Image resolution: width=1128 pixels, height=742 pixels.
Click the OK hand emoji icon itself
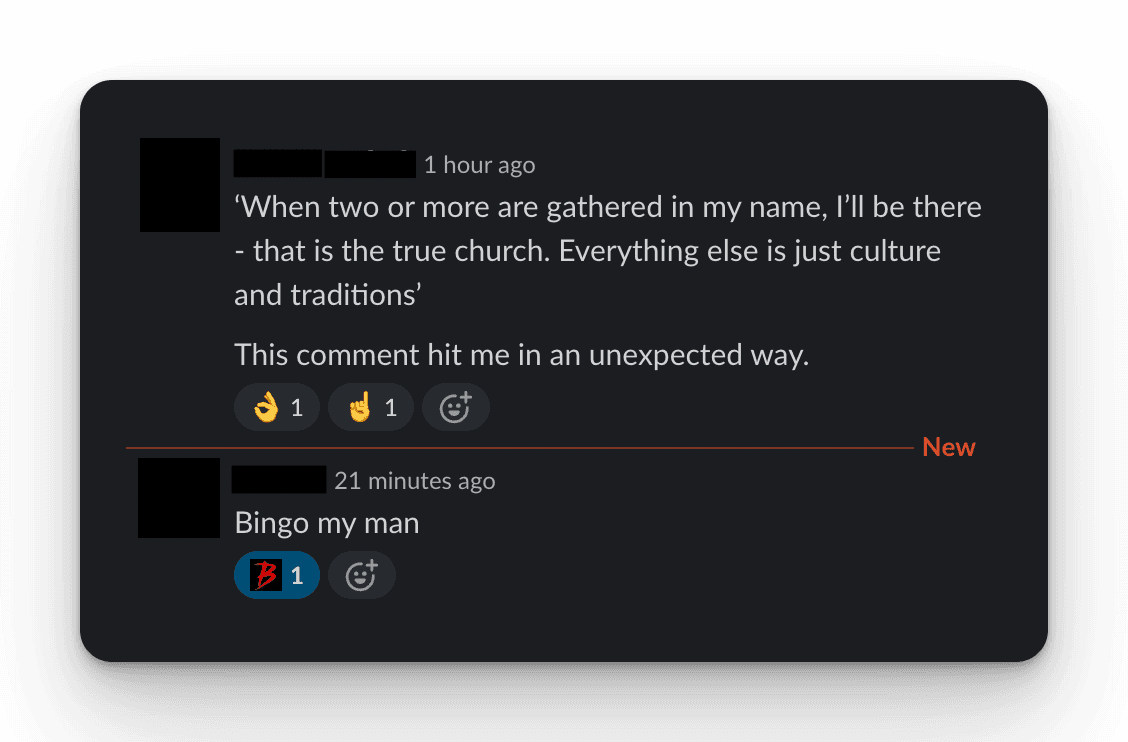[x=265, y=407]
